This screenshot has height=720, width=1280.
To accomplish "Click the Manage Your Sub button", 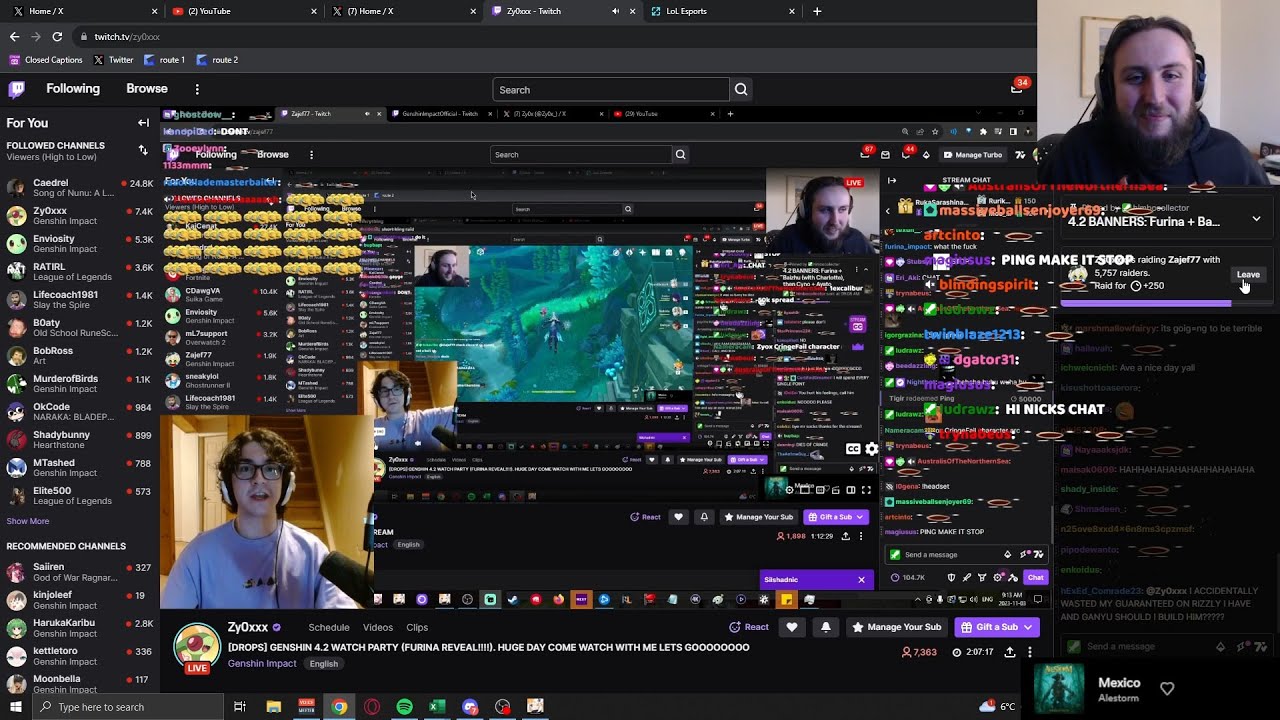I will click(x=896, y=627).
